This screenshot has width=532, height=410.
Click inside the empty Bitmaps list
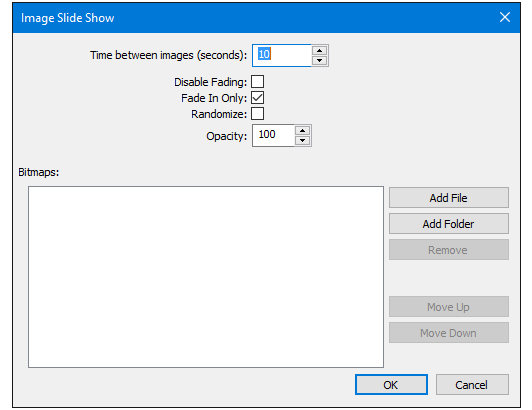[x=206, y=277]
